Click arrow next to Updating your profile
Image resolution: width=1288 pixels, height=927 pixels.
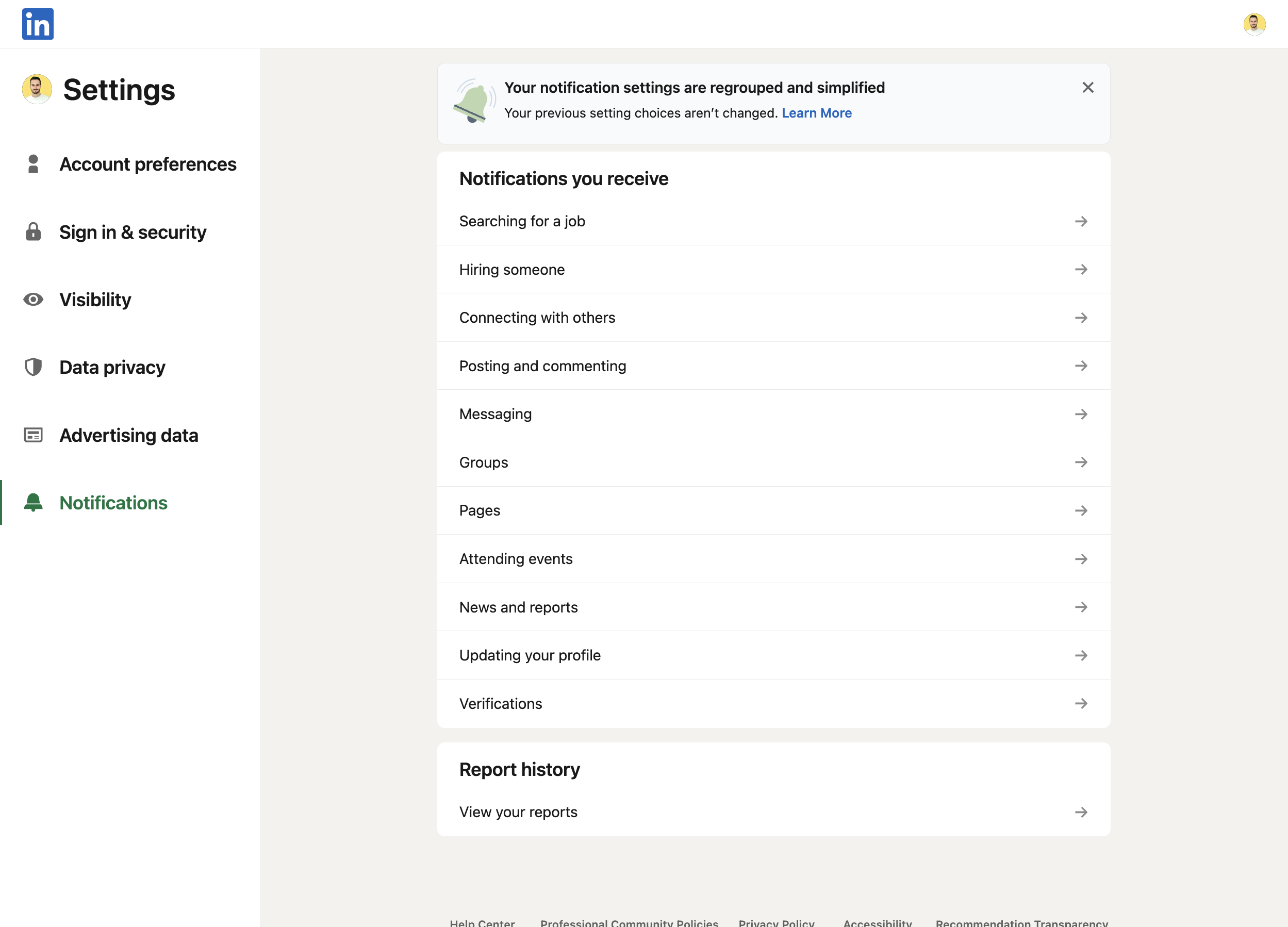1081,655
